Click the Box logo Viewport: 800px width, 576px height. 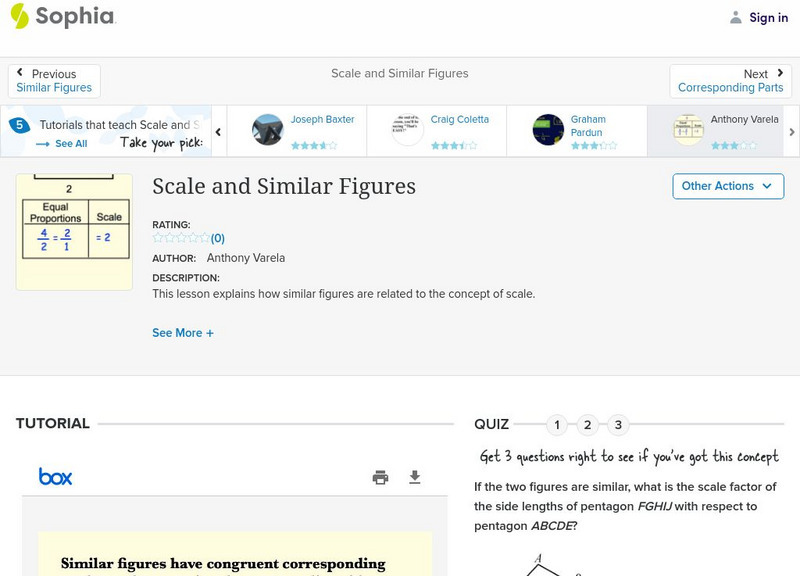55,477
